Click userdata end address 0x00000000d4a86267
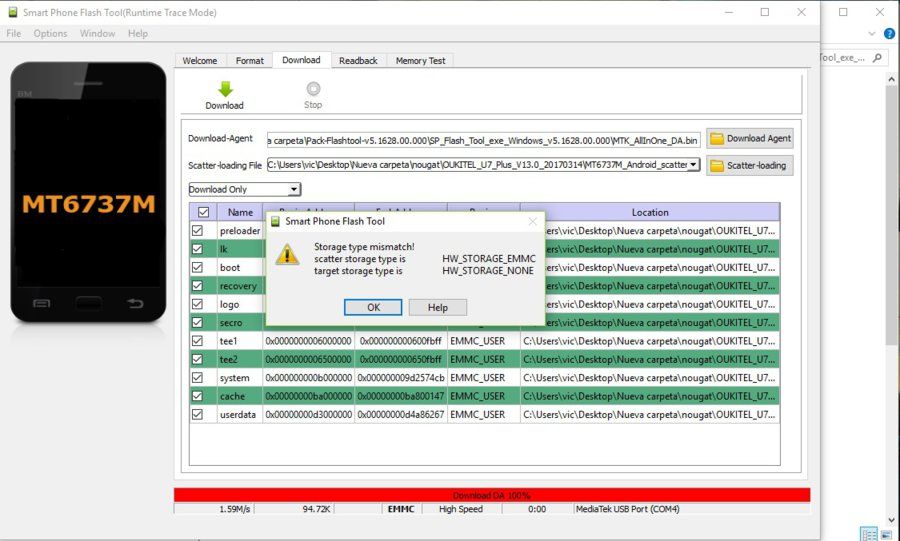 (x=401, y=414)
